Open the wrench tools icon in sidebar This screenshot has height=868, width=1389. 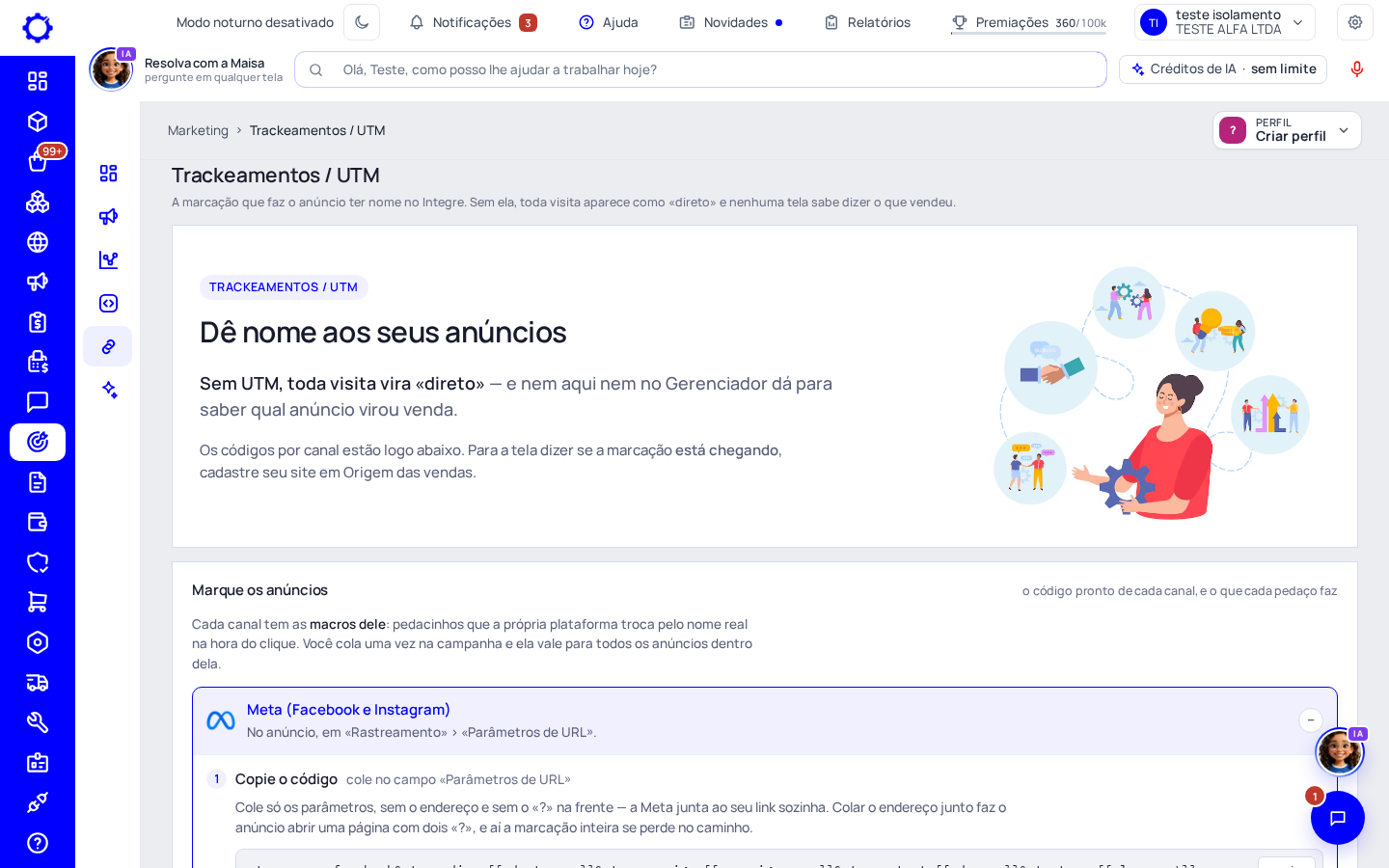point(38,722)
